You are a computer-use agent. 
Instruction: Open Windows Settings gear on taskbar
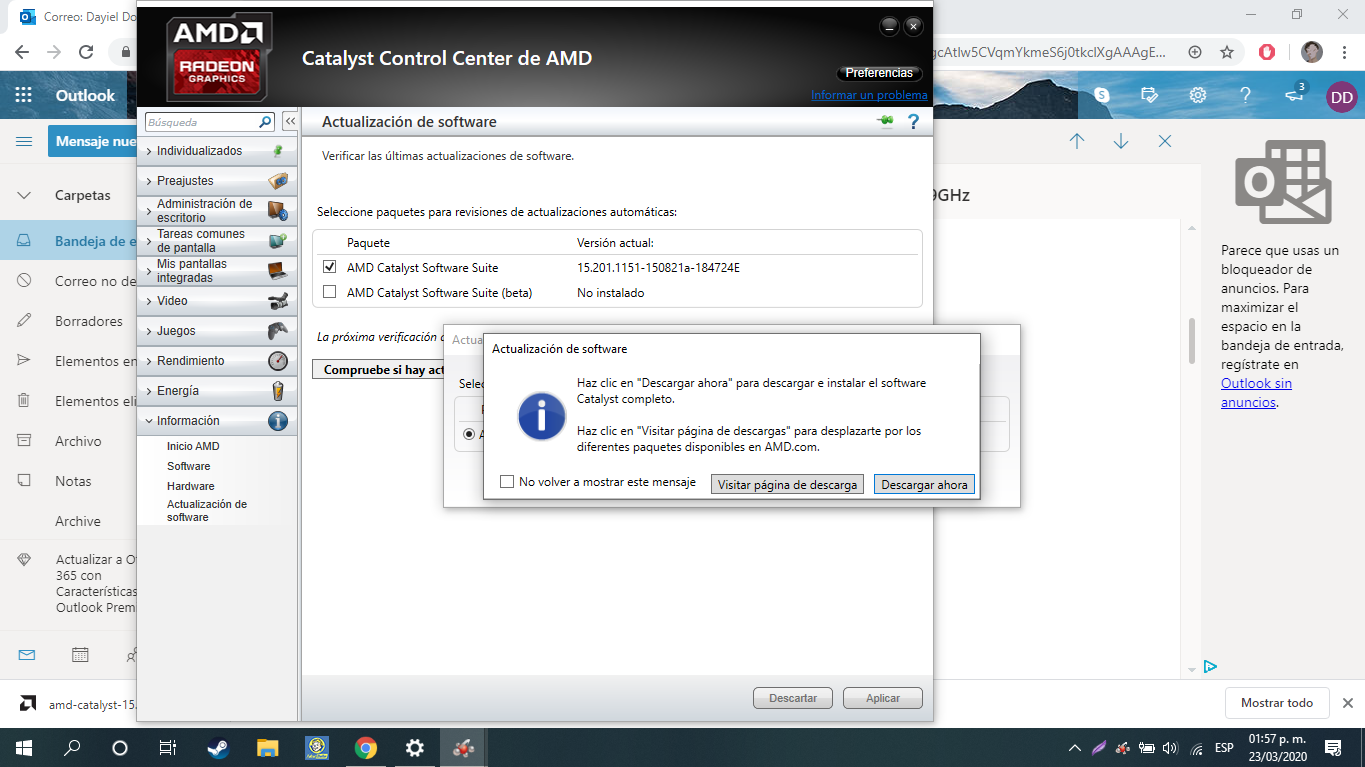[415, 747]
